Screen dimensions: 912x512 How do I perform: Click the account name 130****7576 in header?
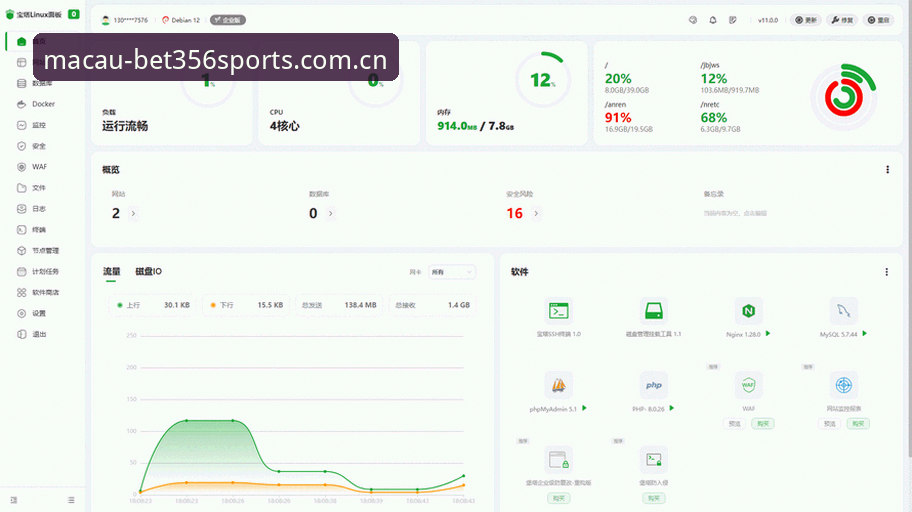click(130, 20)
